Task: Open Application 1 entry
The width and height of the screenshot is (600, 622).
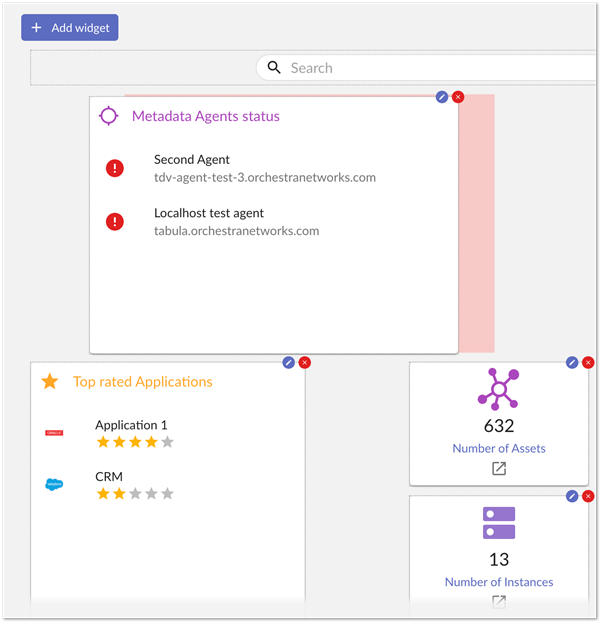Action: tap(131, 425)
